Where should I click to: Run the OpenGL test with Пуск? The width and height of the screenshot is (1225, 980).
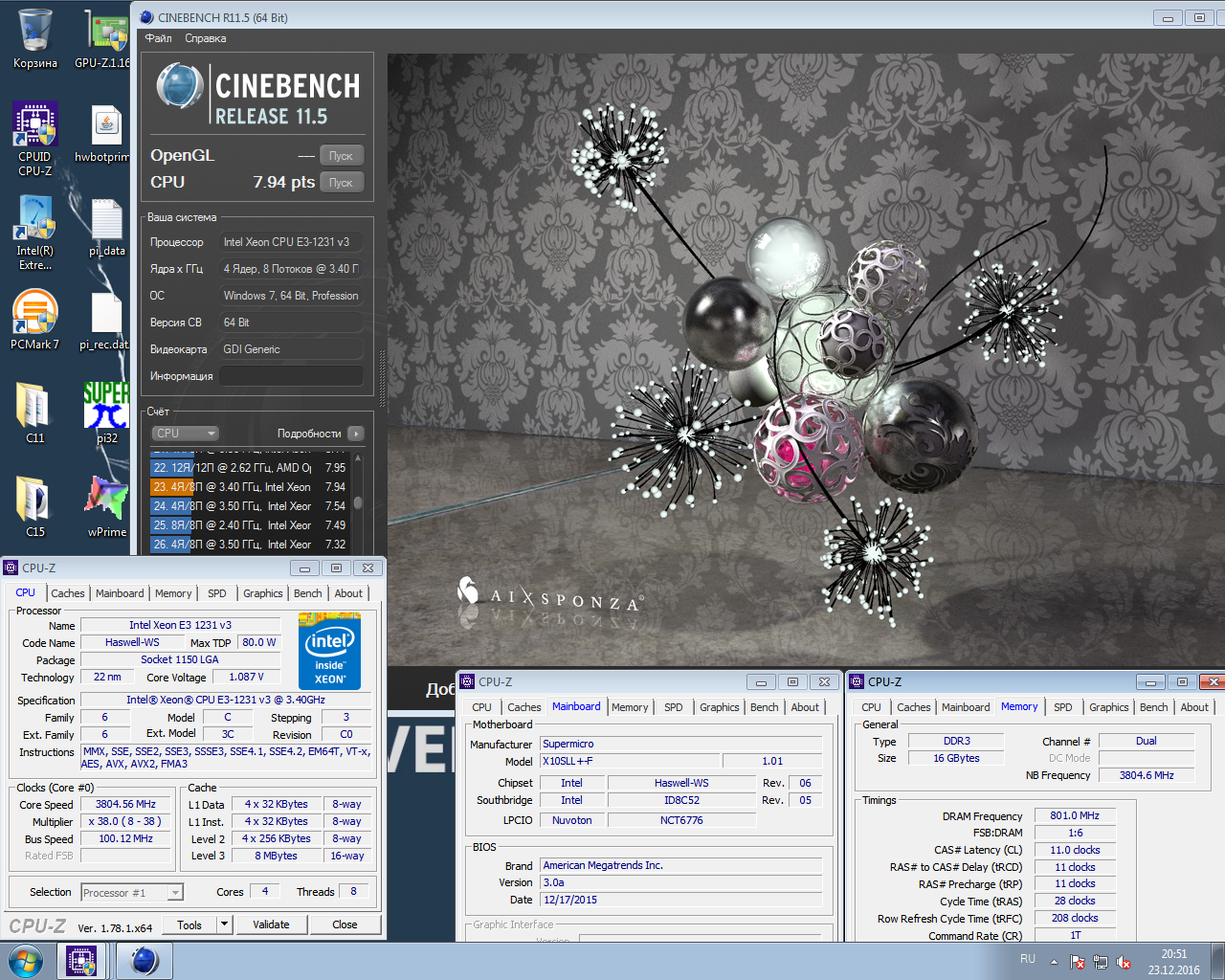pos(341,155)
